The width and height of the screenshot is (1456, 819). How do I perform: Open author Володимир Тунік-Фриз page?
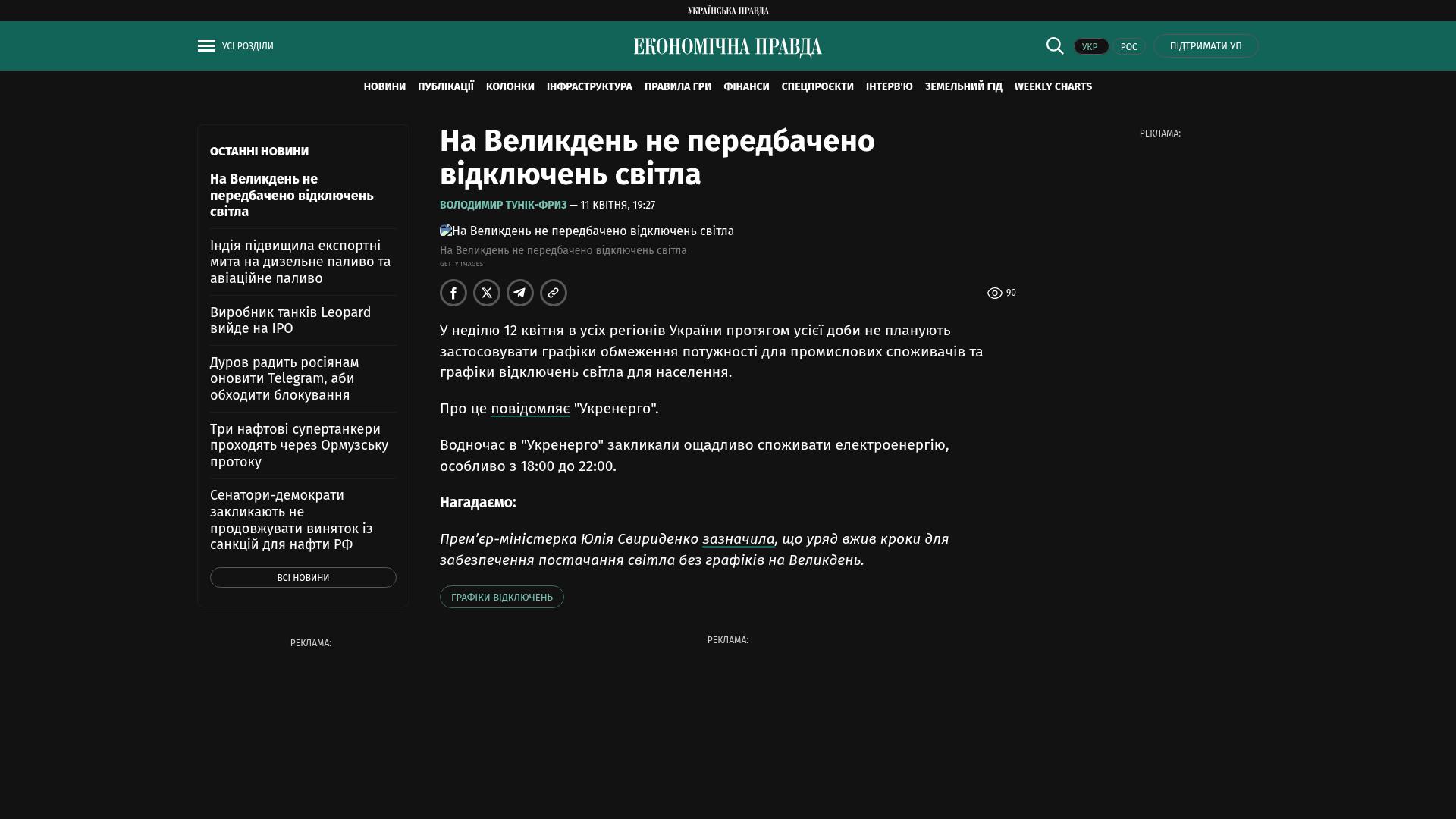pos(503,206)
